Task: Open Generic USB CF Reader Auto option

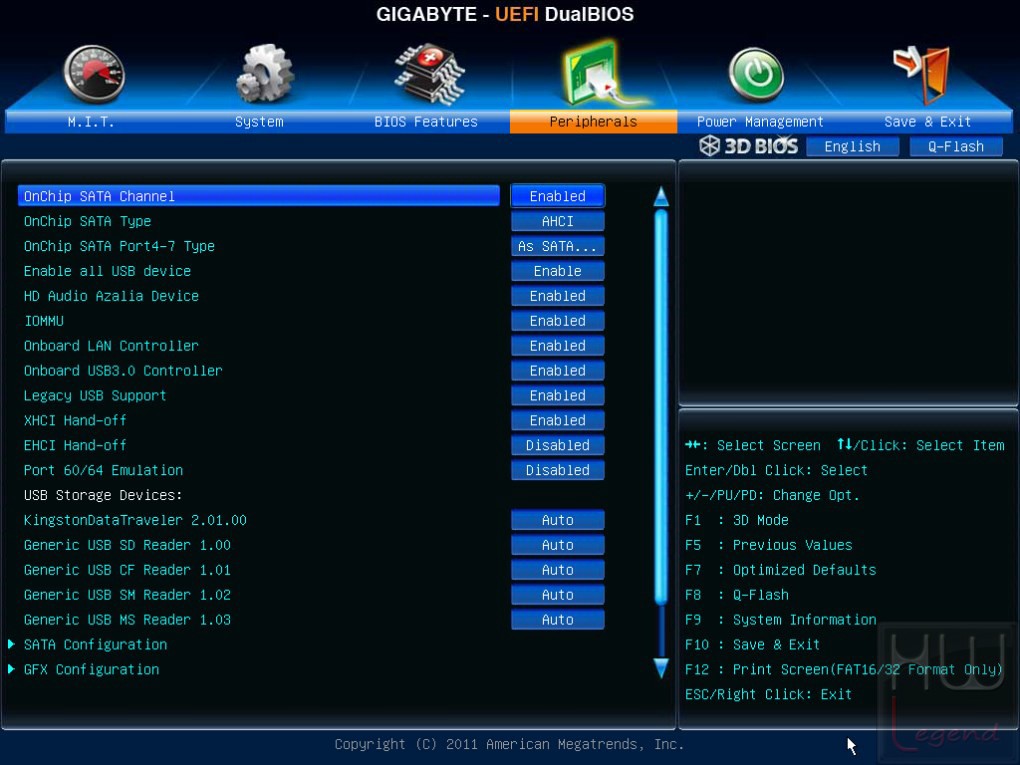Action: 557,570
